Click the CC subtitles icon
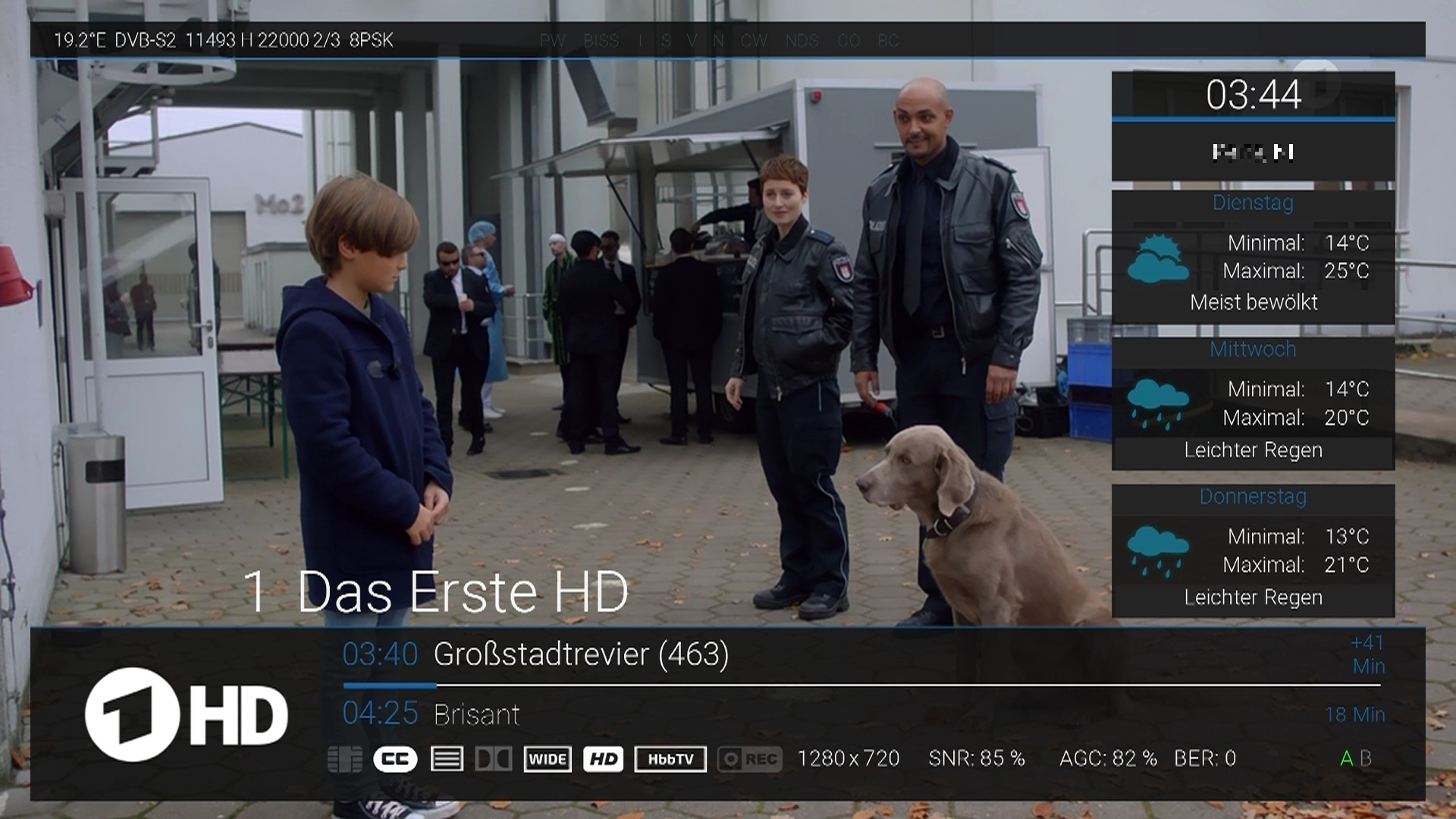 395,759
